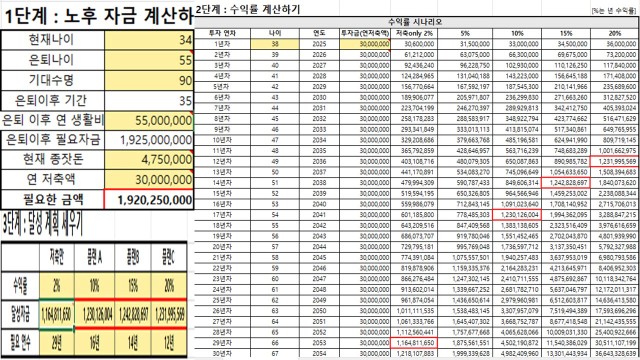Click the 55,000,000 annual living cost cell

(x=149, y=120)
